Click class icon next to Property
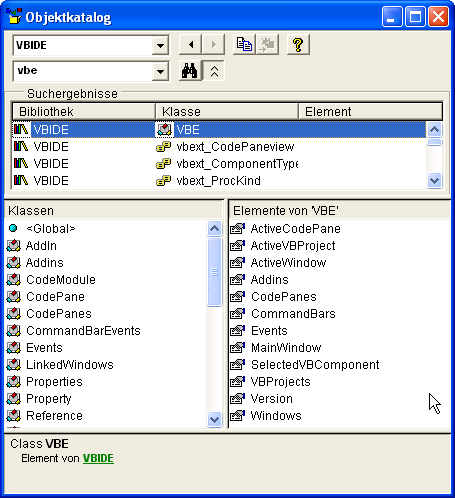The image size is (455, 498). coord(13,399)
